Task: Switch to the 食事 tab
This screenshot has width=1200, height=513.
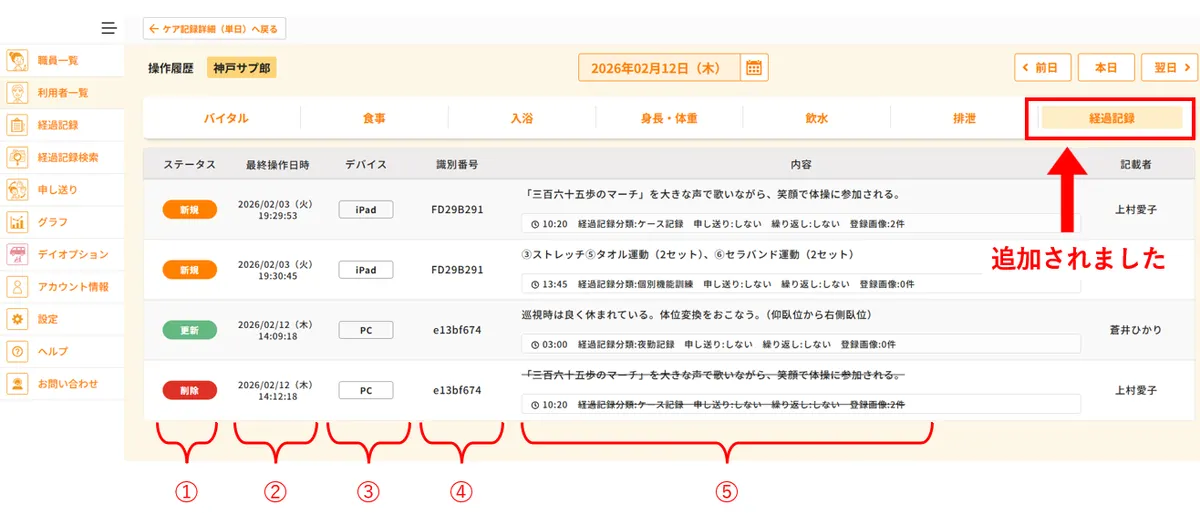Action: 374,118
